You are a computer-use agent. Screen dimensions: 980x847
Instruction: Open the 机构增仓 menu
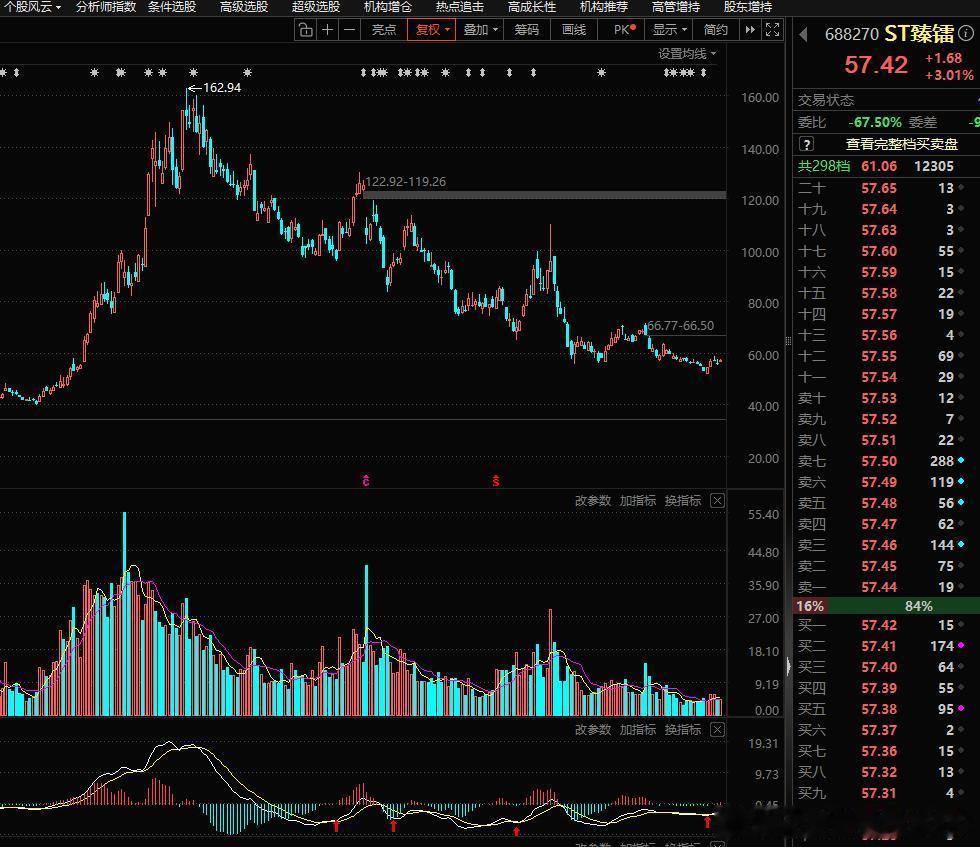388,7
